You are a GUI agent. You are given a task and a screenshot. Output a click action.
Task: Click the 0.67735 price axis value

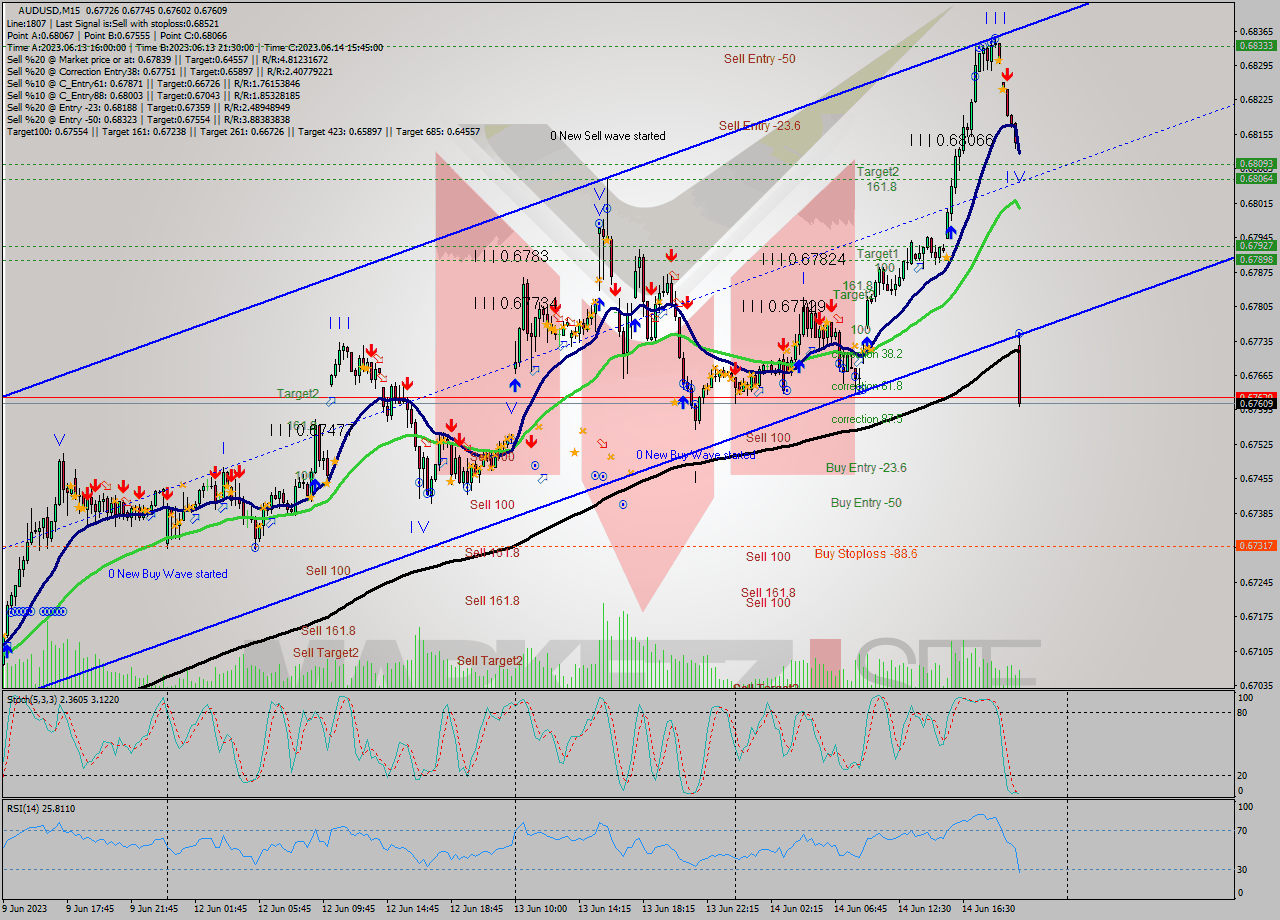click(x=1258, y=341)
